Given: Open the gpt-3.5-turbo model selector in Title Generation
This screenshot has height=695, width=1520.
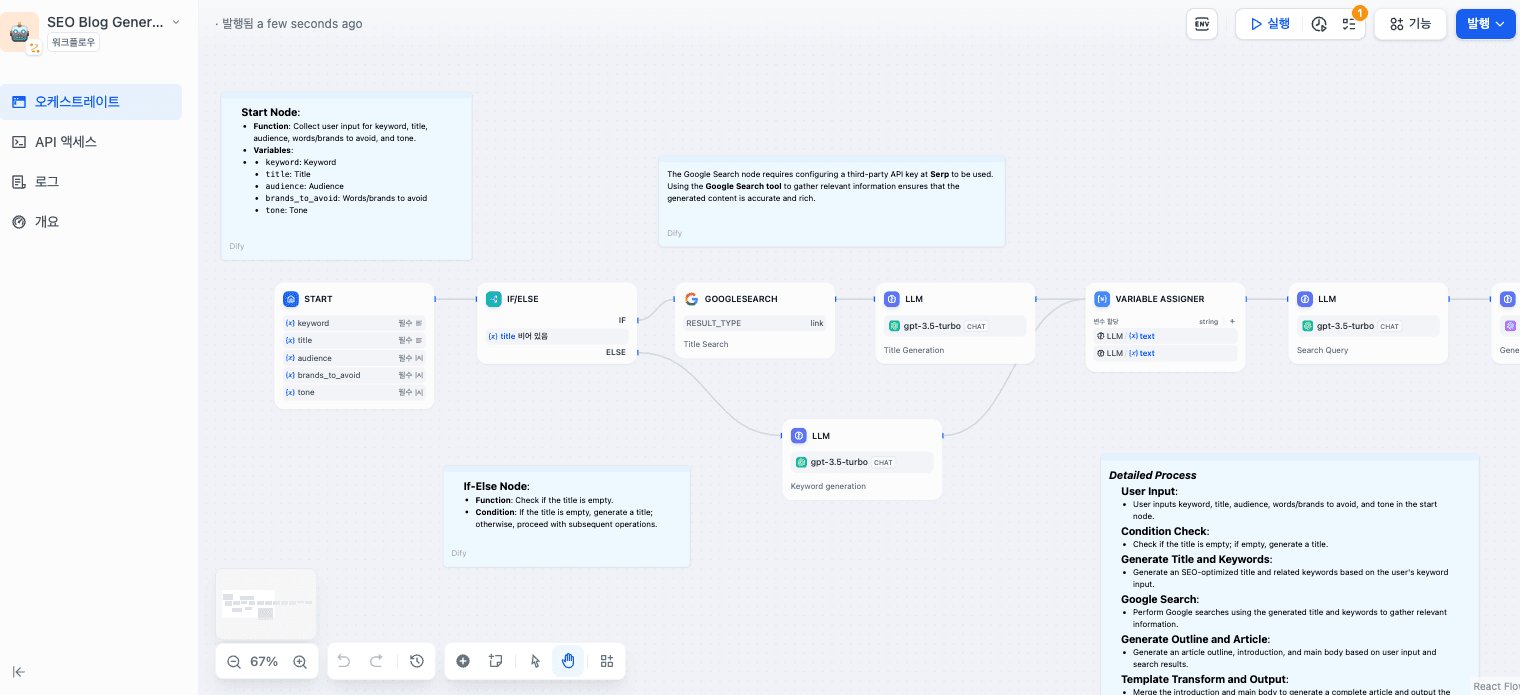Looking at the screenshot, I should [x=954, y=326].
